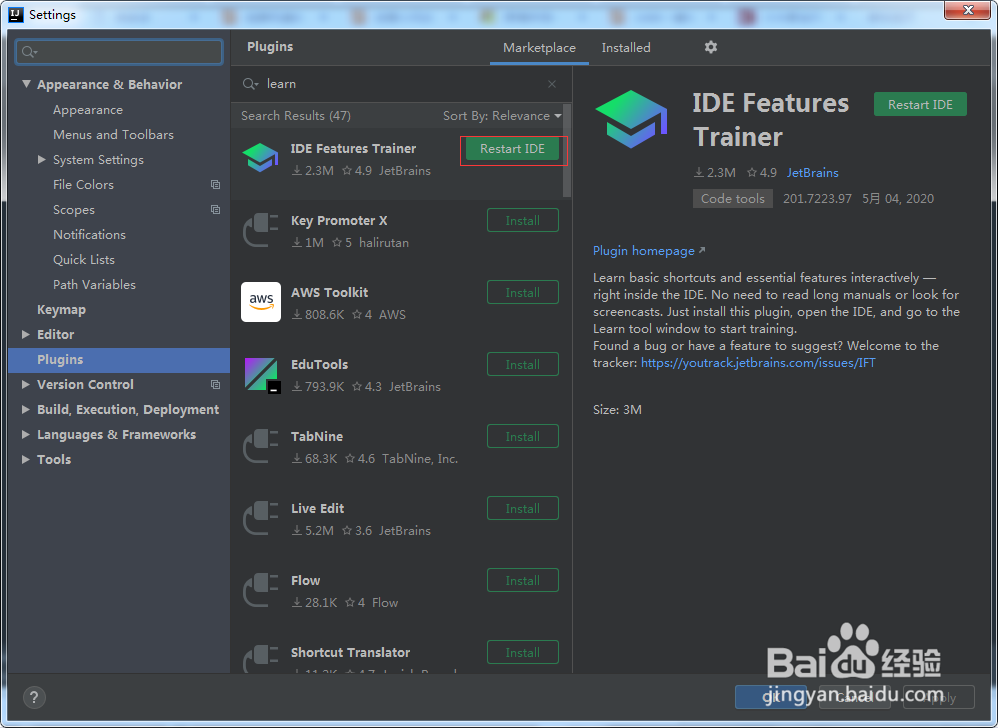Open File Colors settings
Screen dimensions: 998x728
pyautogui.click(x=83, y=185)
